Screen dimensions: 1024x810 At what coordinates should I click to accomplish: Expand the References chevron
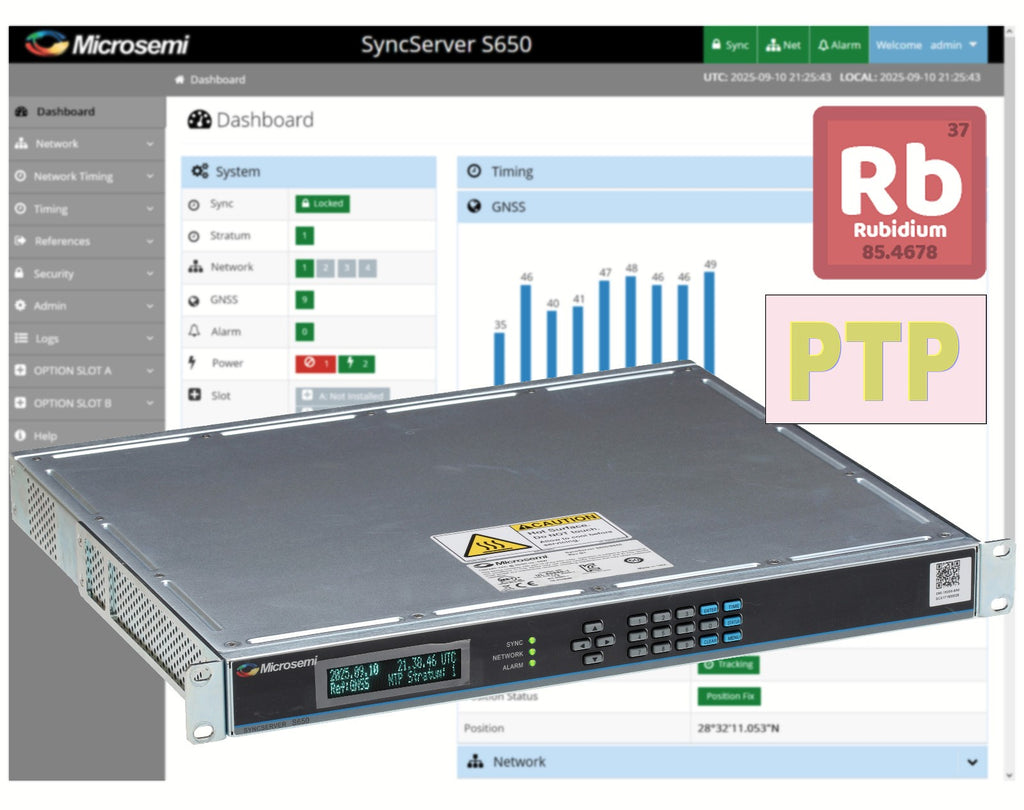(x=150, y=241)
